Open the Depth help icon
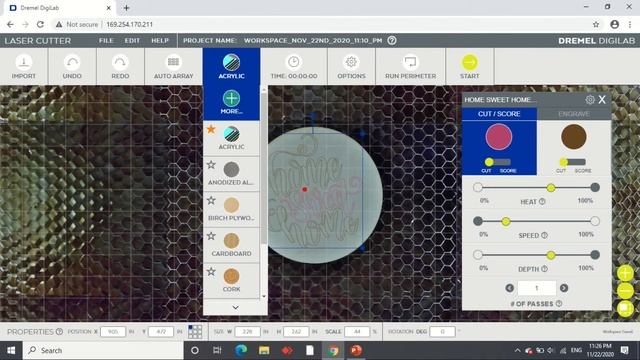This screenshot has width=640, height=360. (x=544, y=269)
